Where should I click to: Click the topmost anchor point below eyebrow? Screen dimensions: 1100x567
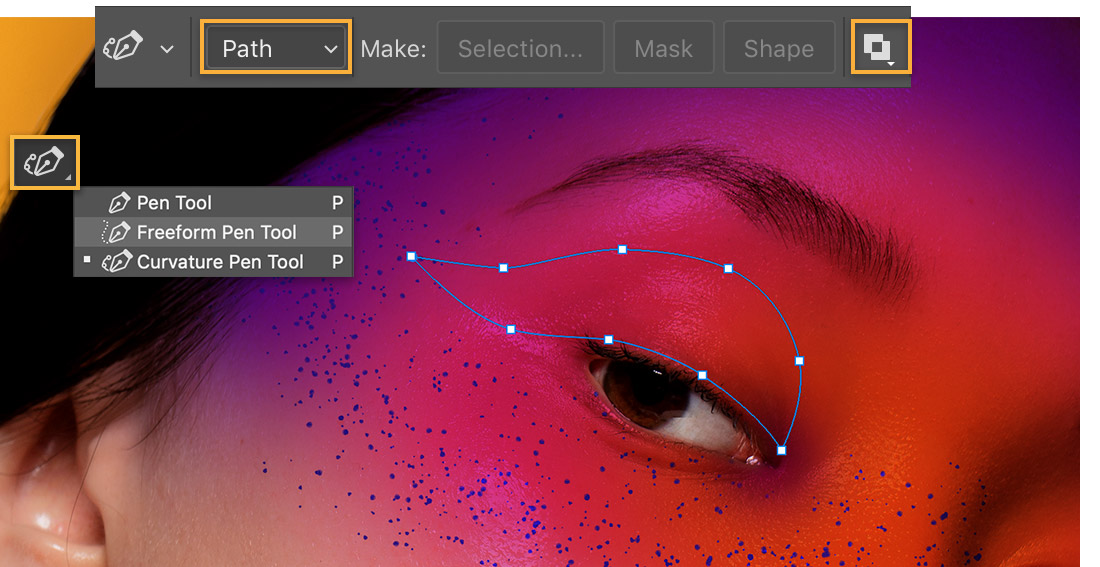coord(622,250)
